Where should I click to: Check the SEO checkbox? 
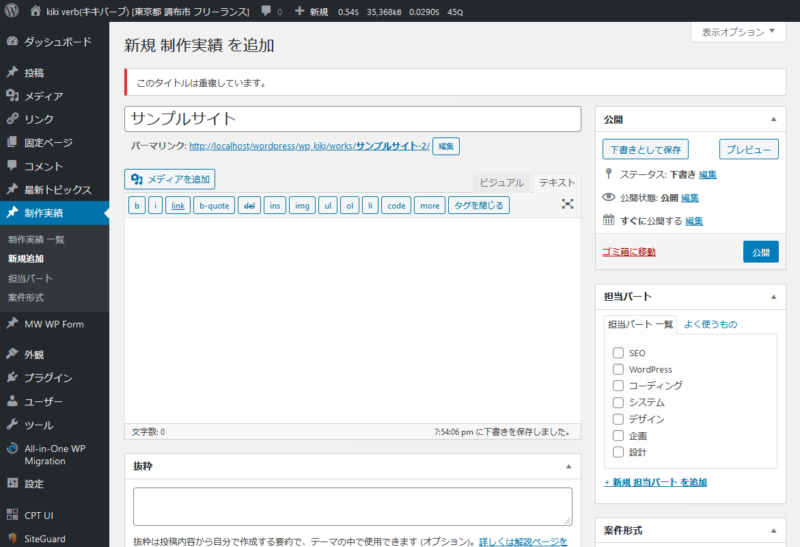tap(618, 353)
